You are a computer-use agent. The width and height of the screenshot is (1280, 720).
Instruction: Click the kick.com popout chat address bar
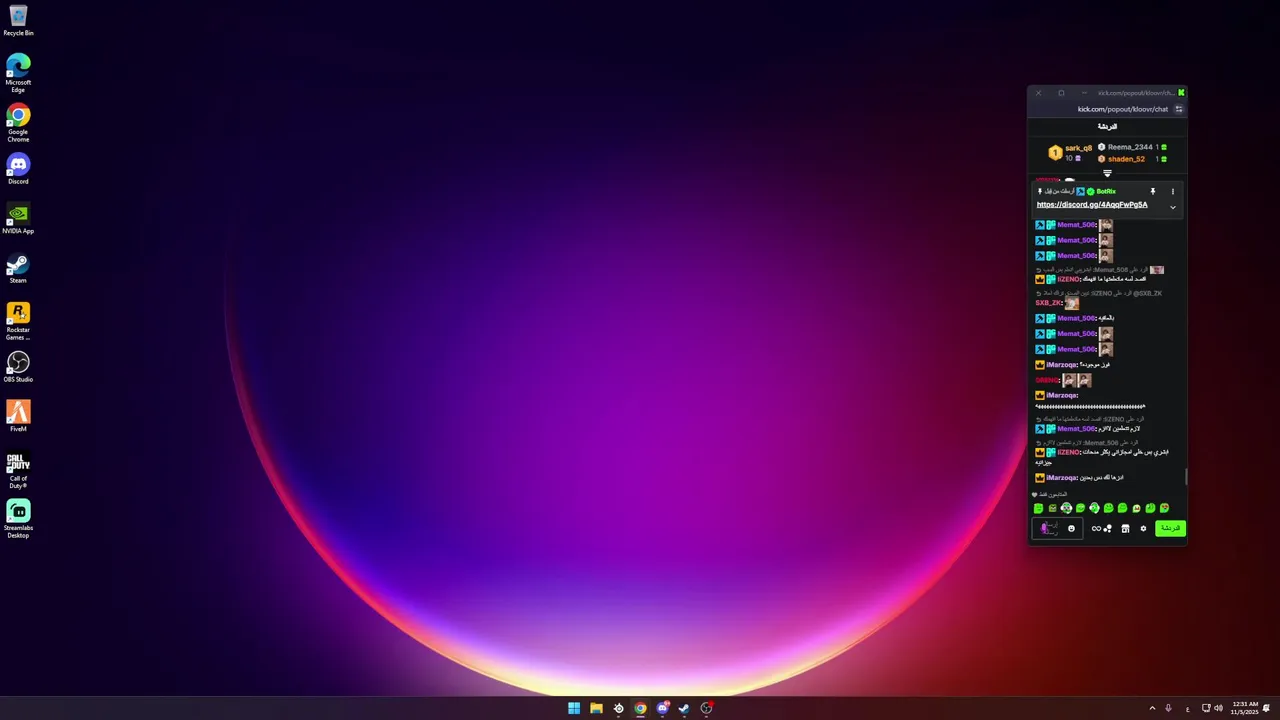(1123, 109)
